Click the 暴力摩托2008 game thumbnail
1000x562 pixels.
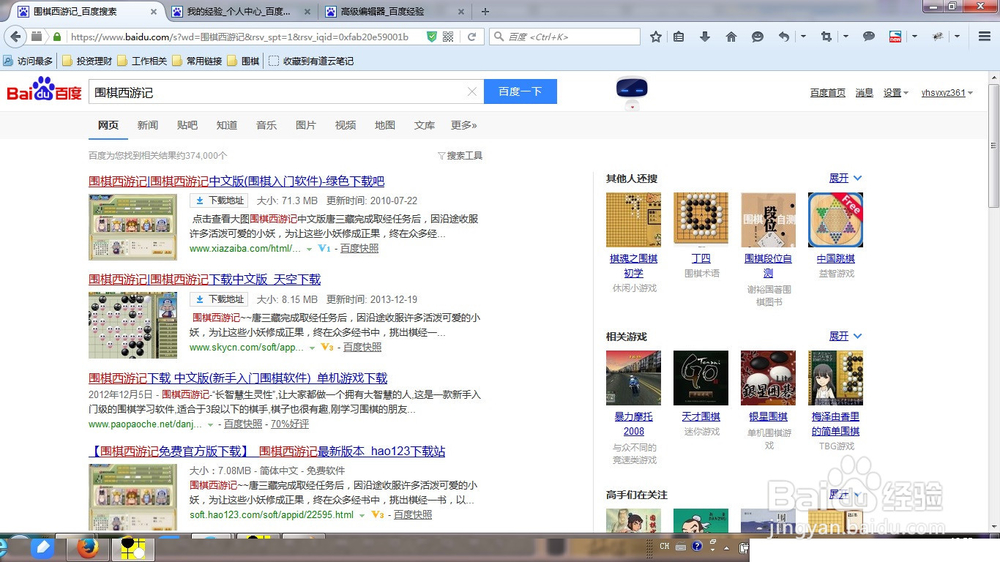(x=633, y=378)
